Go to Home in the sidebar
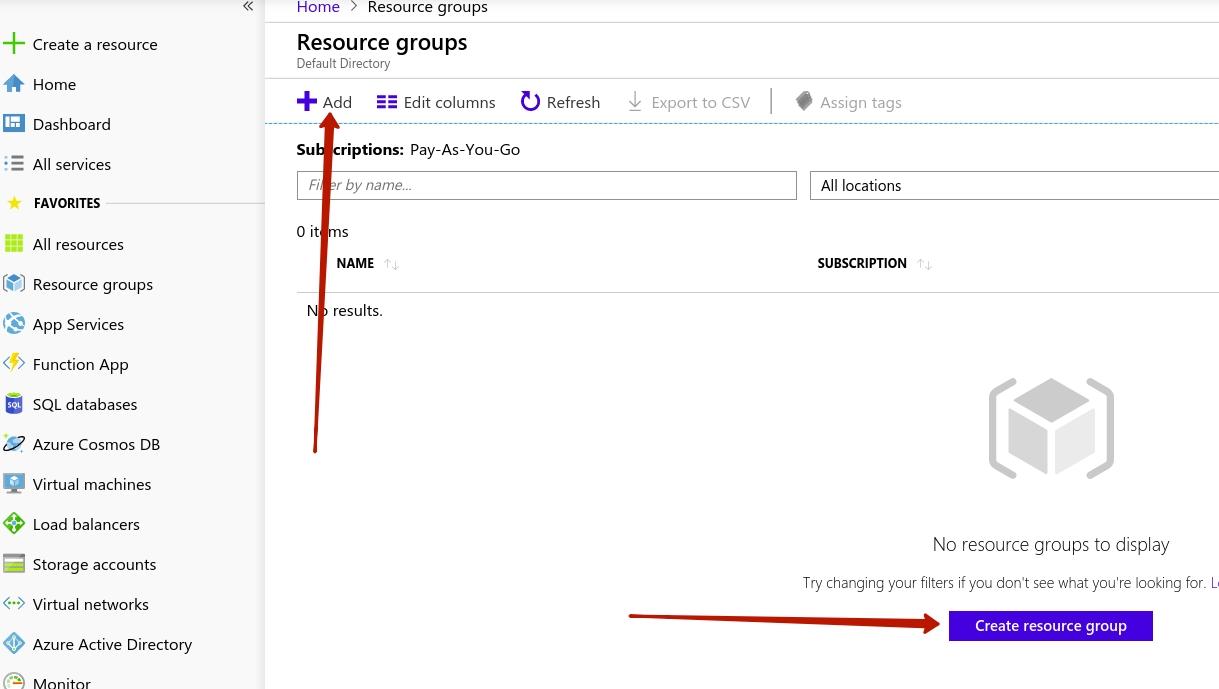The height and width of the screenshot is (689, 1219). (54, 84)
